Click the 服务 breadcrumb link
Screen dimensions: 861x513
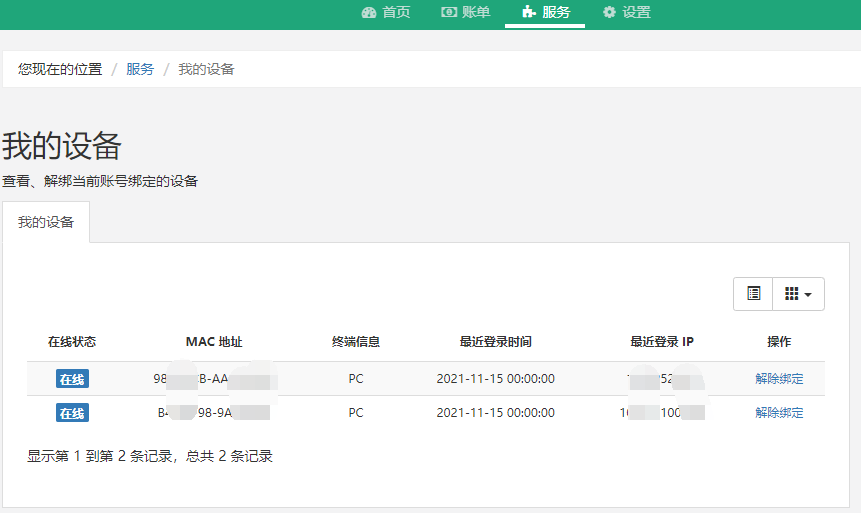click(x=140, y=69)
